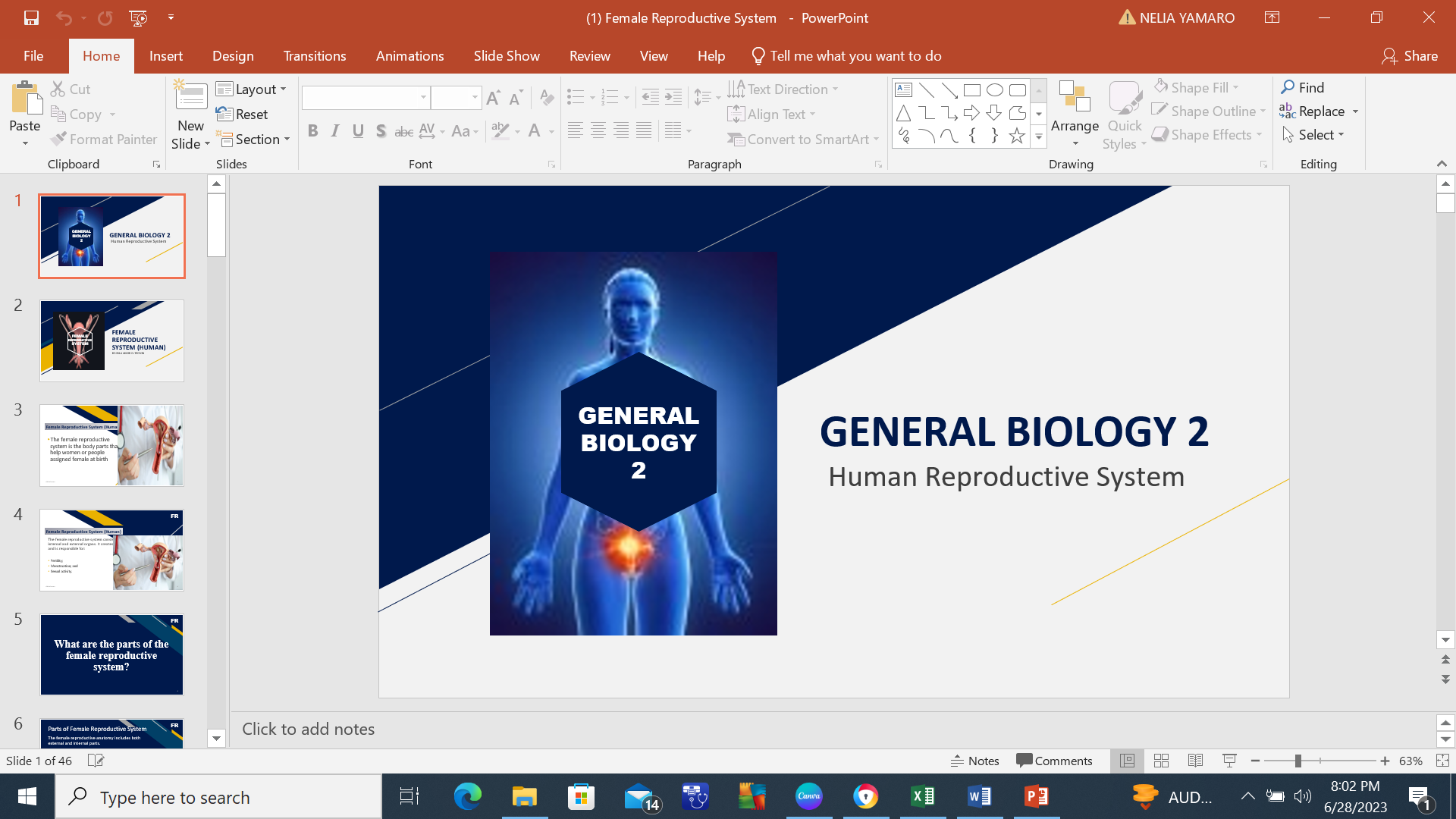
Task: Click the Decrease List Level icon
Action: tap(650, 97)
